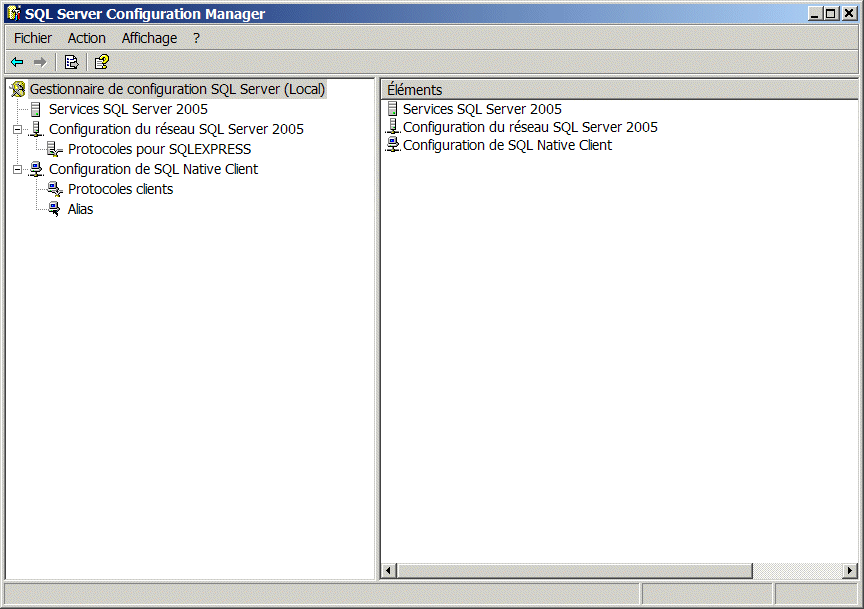The width and height of the screenshot is (864, 609).
Task: Click the horizontal scrollbar right arrow
Action: (x=850, y=570)
